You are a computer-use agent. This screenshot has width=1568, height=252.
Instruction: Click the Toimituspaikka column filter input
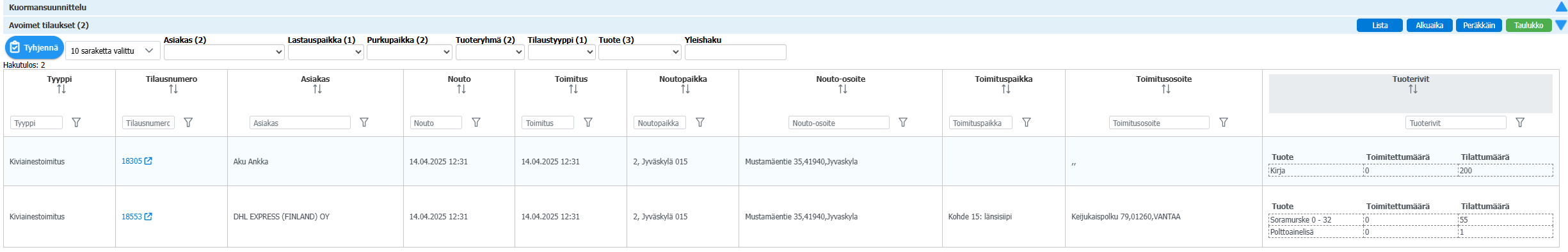(980, 123)
